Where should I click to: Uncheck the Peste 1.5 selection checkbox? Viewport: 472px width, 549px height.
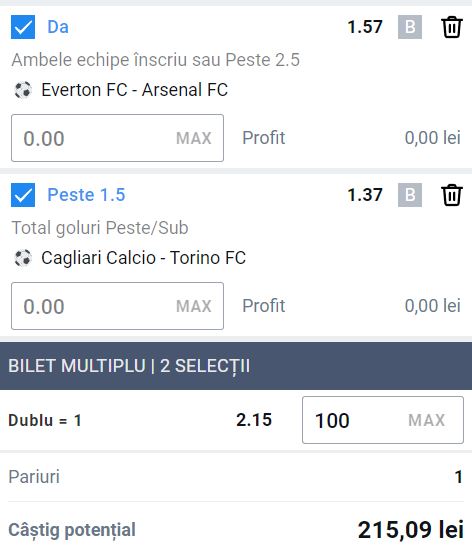pyautogui.click(x=23, y=195)
